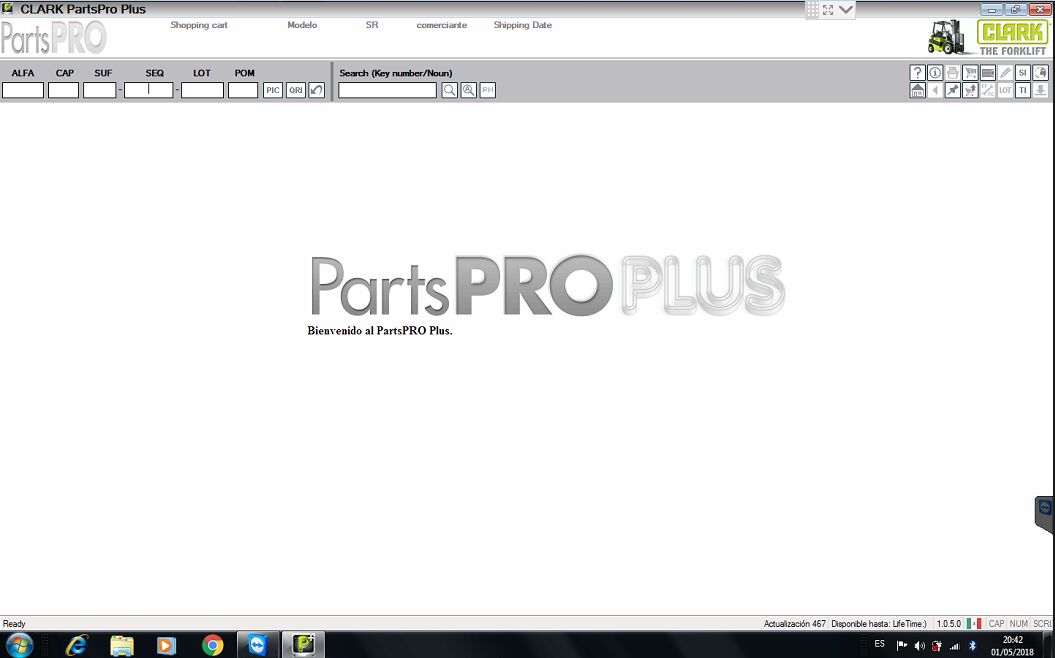The image size is (1055, 658).
Task: Click the CAP indicator in status bar
Action: click(996, 624)
